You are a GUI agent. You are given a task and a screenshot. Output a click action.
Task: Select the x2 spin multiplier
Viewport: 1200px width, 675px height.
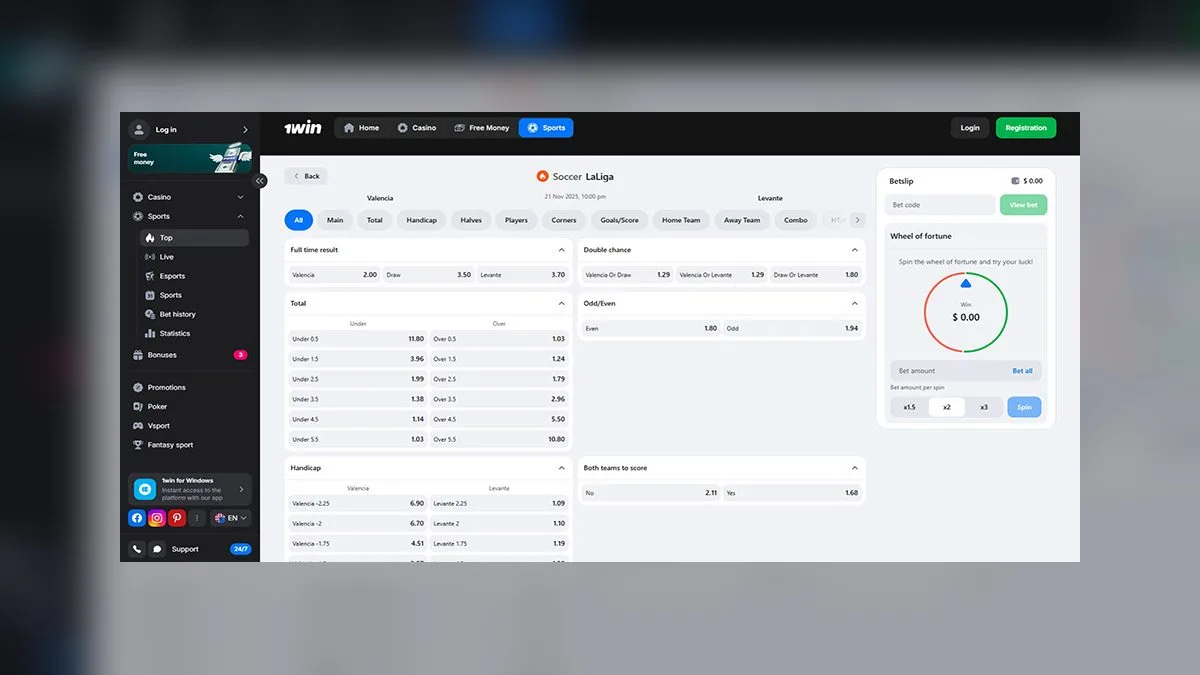pyautogui.click(x=946, y=407)
